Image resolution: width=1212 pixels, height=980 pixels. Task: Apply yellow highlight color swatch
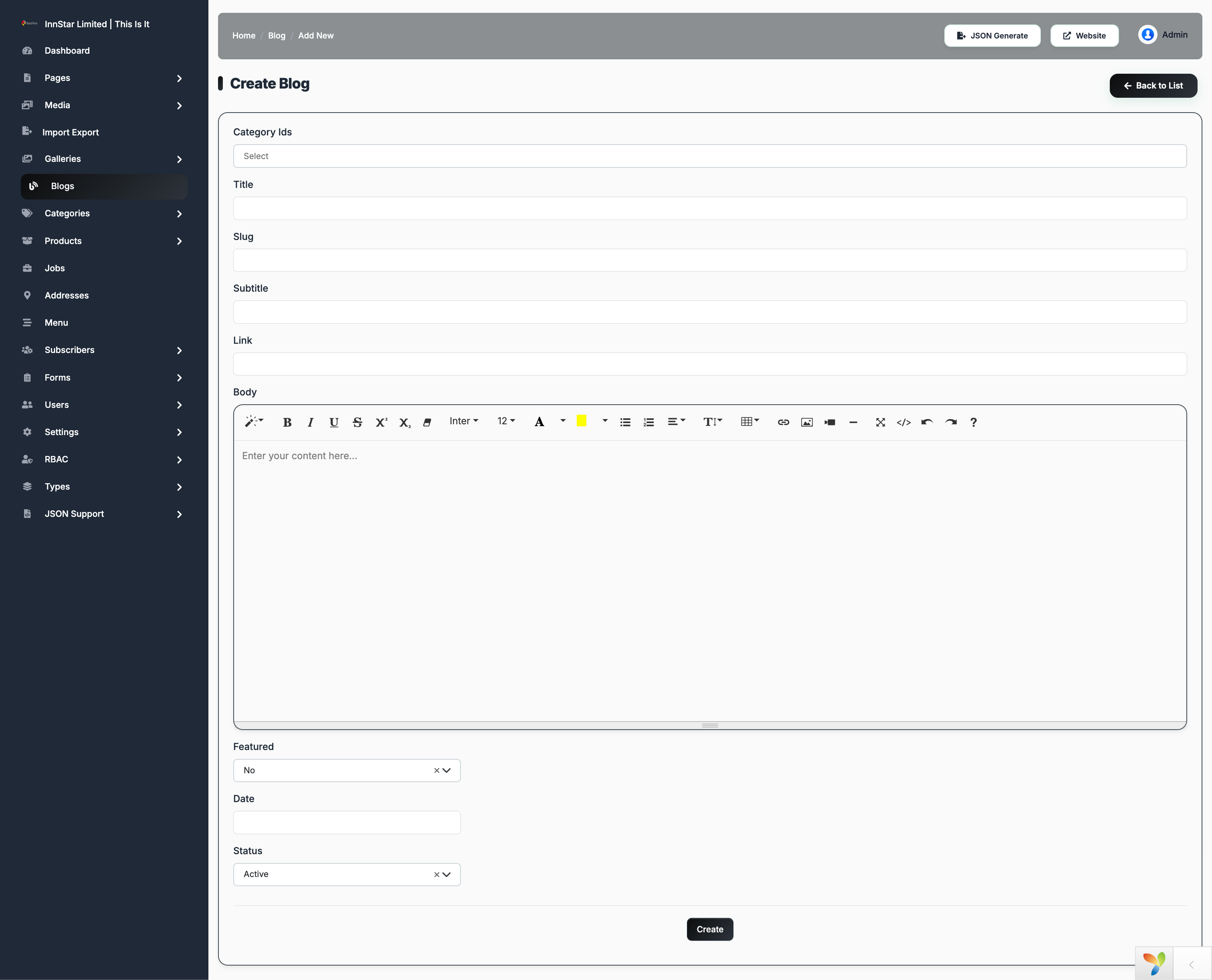point(581,421)
